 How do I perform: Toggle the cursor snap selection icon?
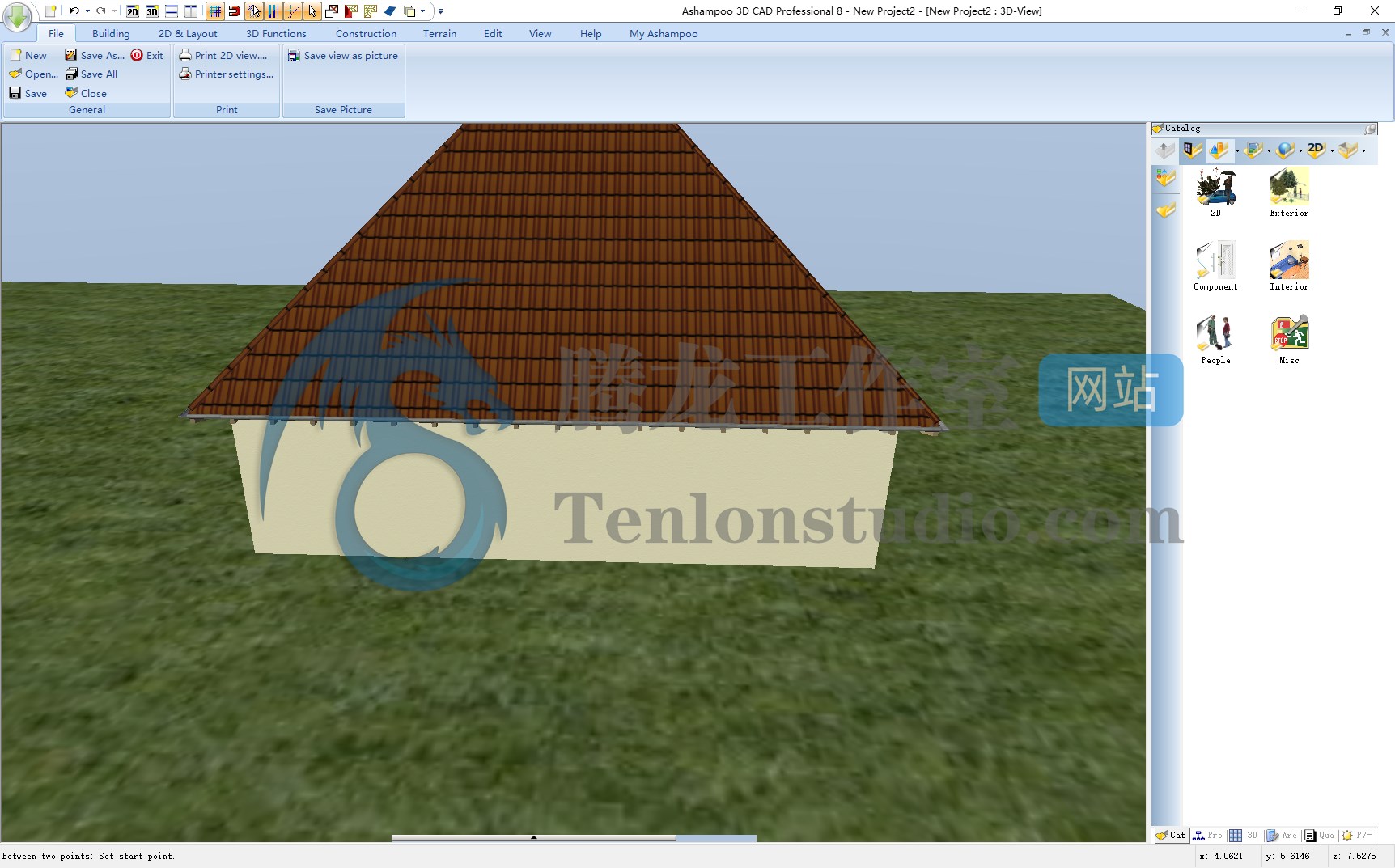(x=254, y=11)
